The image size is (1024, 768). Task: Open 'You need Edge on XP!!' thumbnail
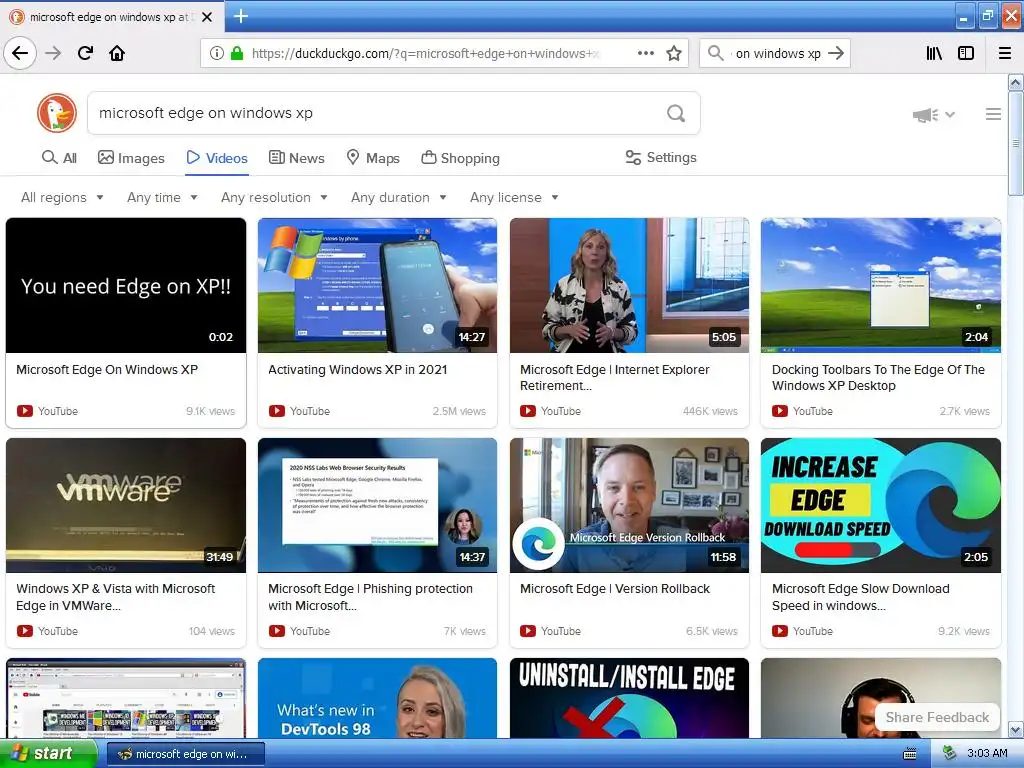coord(126,285)
